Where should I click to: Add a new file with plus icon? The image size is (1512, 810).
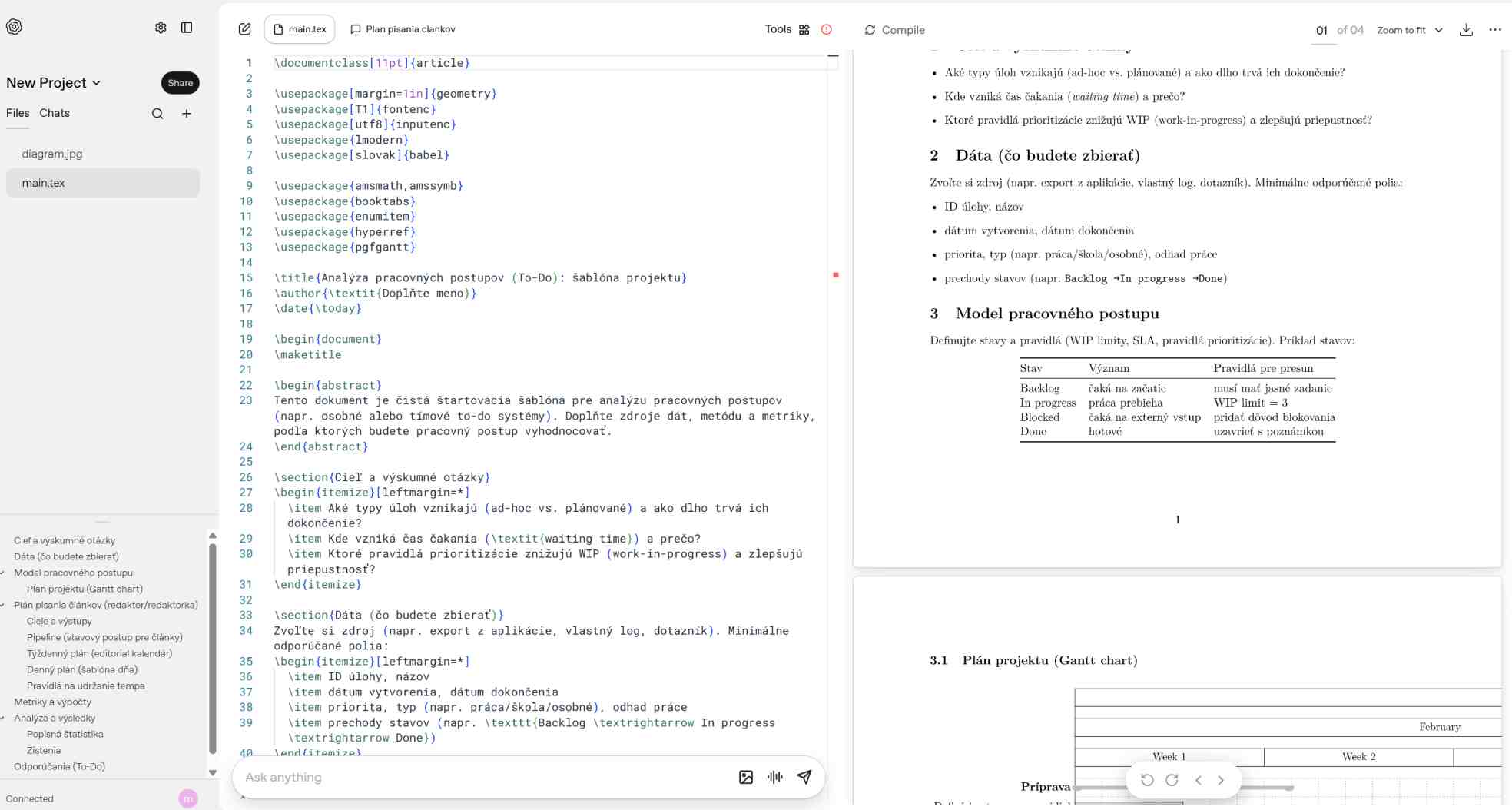pos(187,114)
